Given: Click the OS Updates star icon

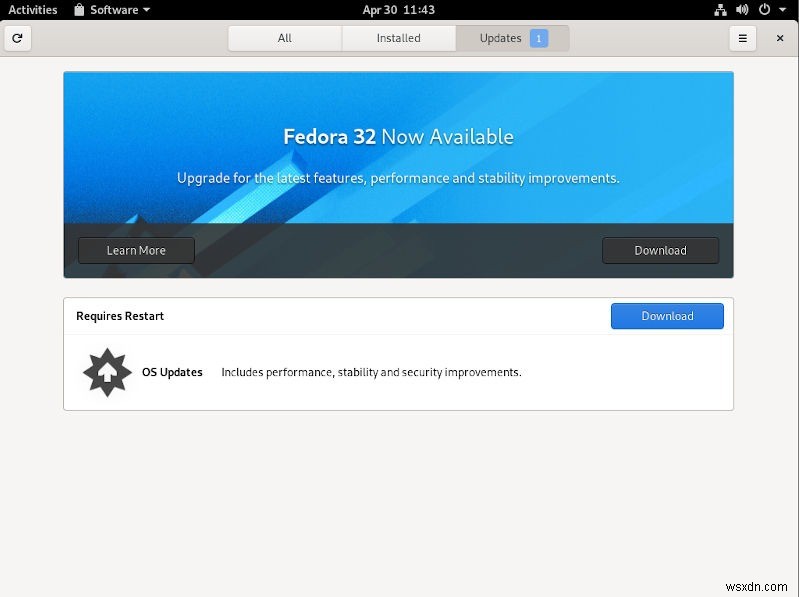Looking at the screenshot, I should point(107,372).
